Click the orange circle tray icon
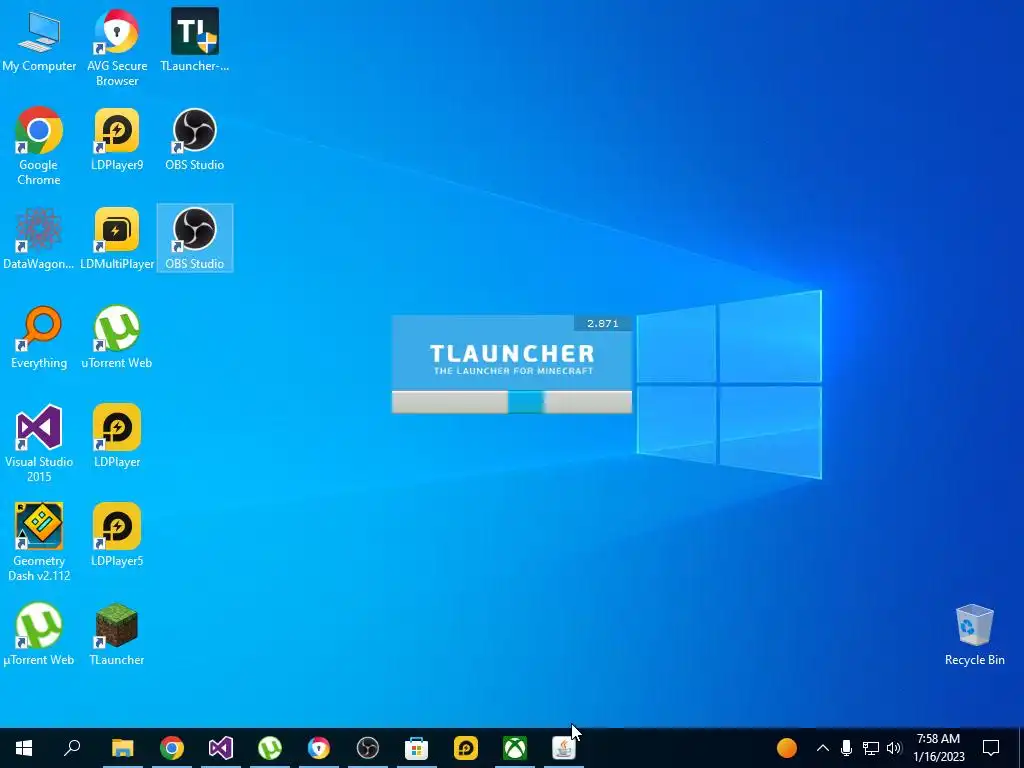Viewport: 1024px width, 768px height. [787, 748]
